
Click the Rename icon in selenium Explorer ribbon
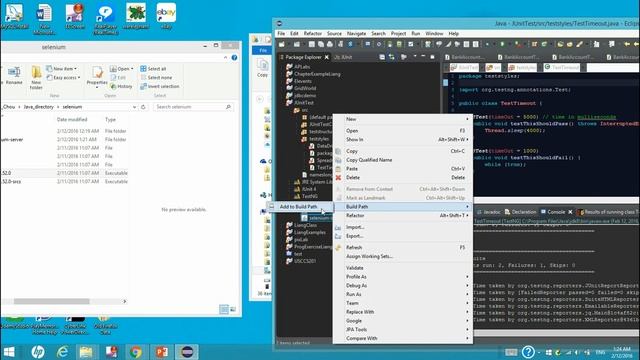(14, 76)
